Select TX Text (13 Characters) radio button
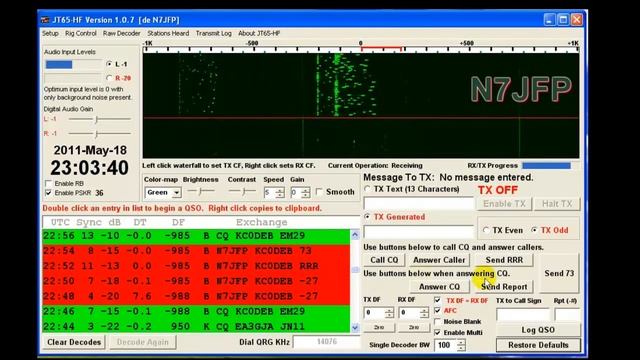 (367, 189)
